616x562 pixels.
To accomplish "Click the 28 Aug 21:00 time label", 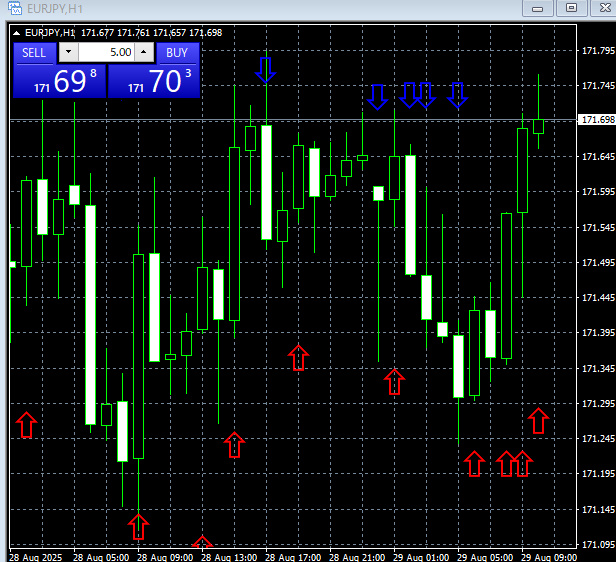I will [357, 557].
